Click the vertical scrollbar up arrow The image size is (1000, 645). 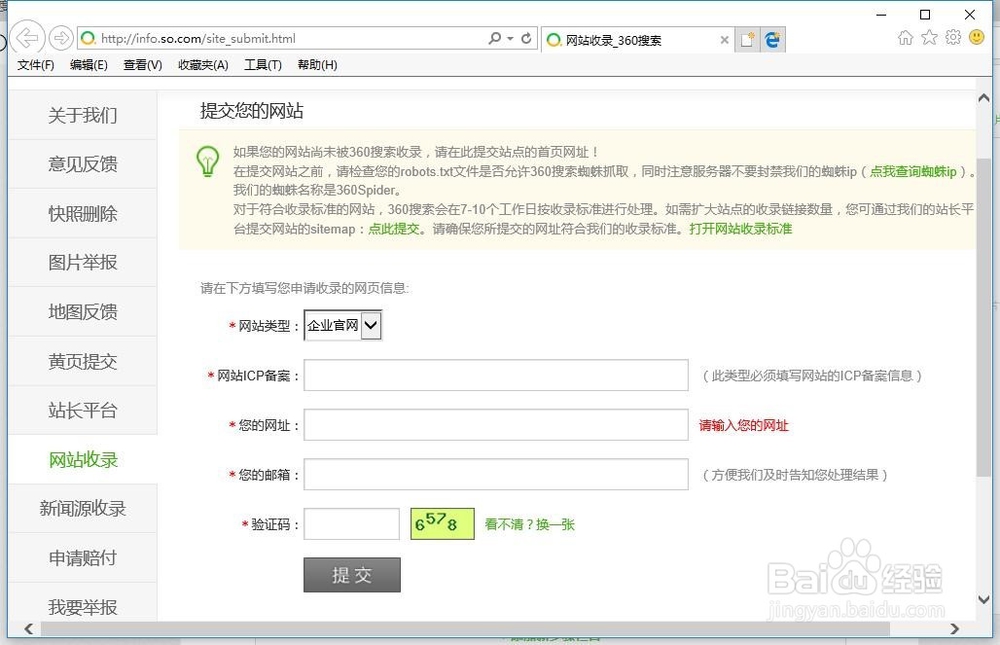click(x=983, y=98)
